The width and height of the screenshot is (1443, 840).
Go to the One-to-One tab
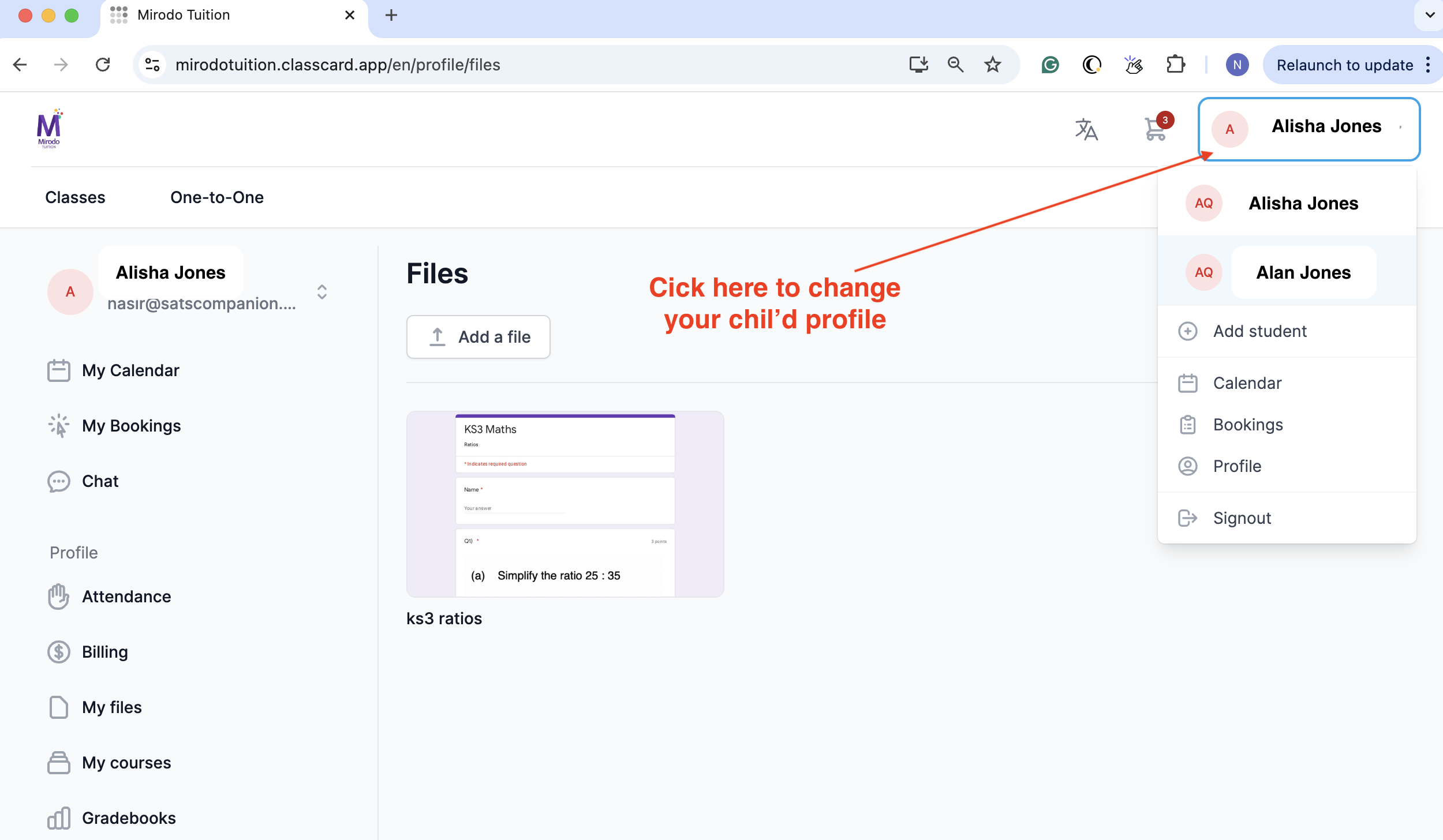coord(216,197)
